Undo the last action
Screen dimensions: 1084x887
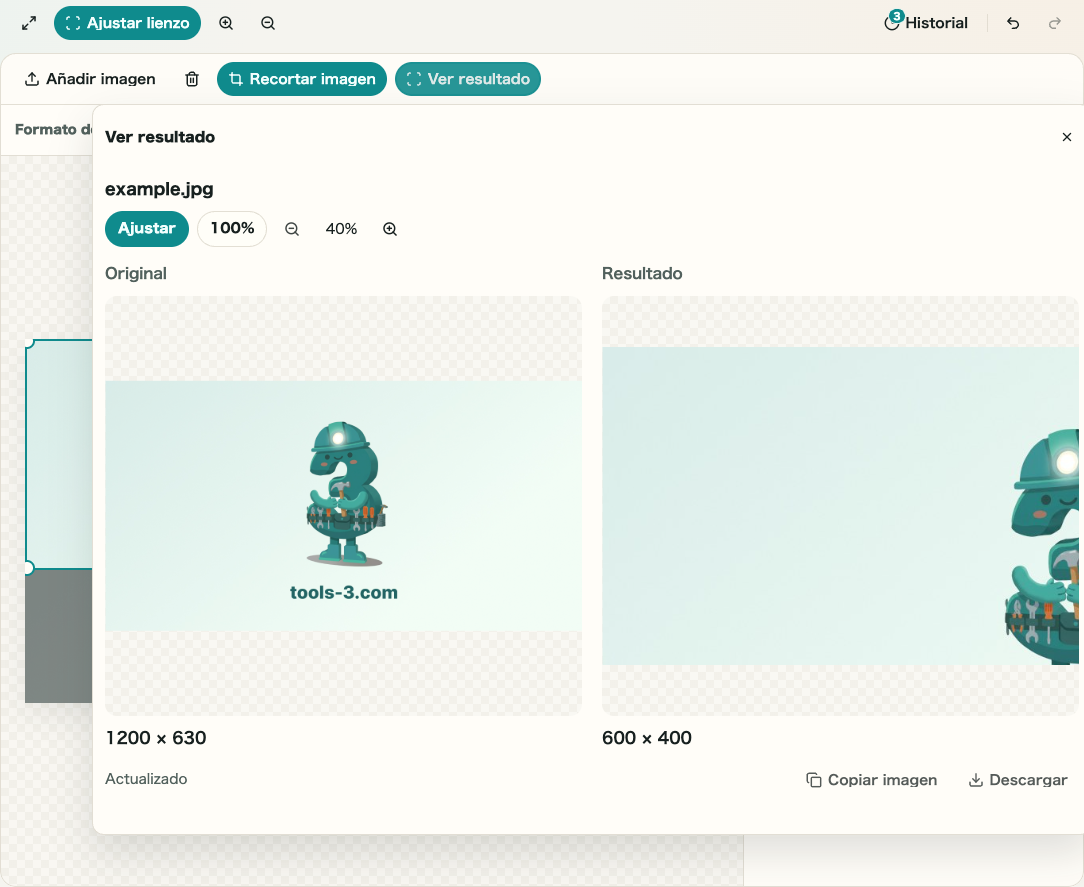tap(1013, 24)
